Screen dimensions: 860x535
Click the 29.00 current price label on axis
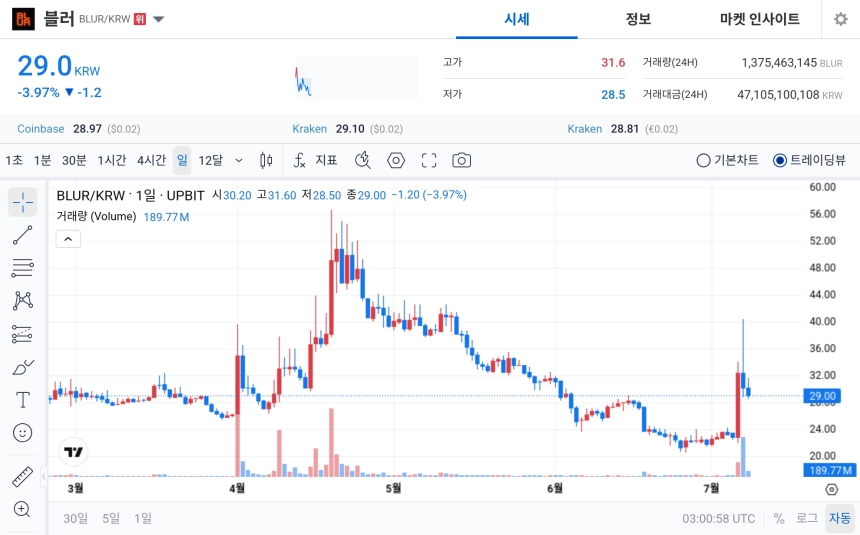822,396
